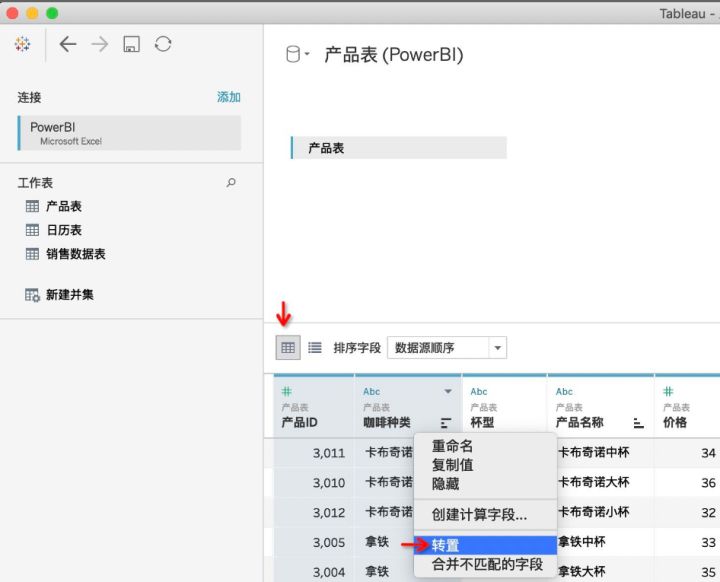
Task: Click the 产品表 table pill on canvas
Action: (399, 148)
